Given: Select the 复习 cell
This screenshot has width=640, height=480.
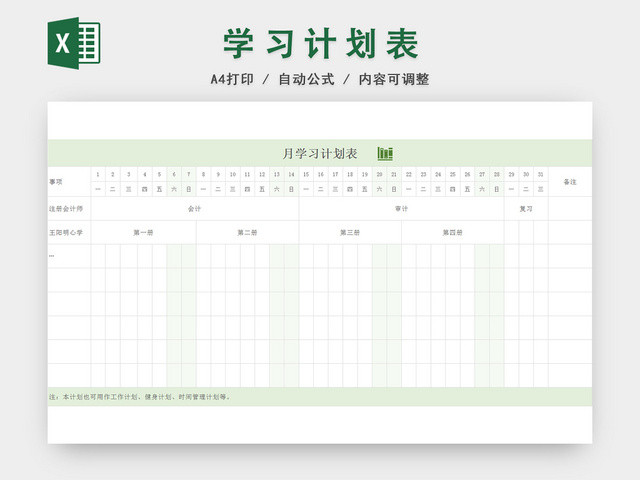Looking at the screenshot, I should (526, 209).
